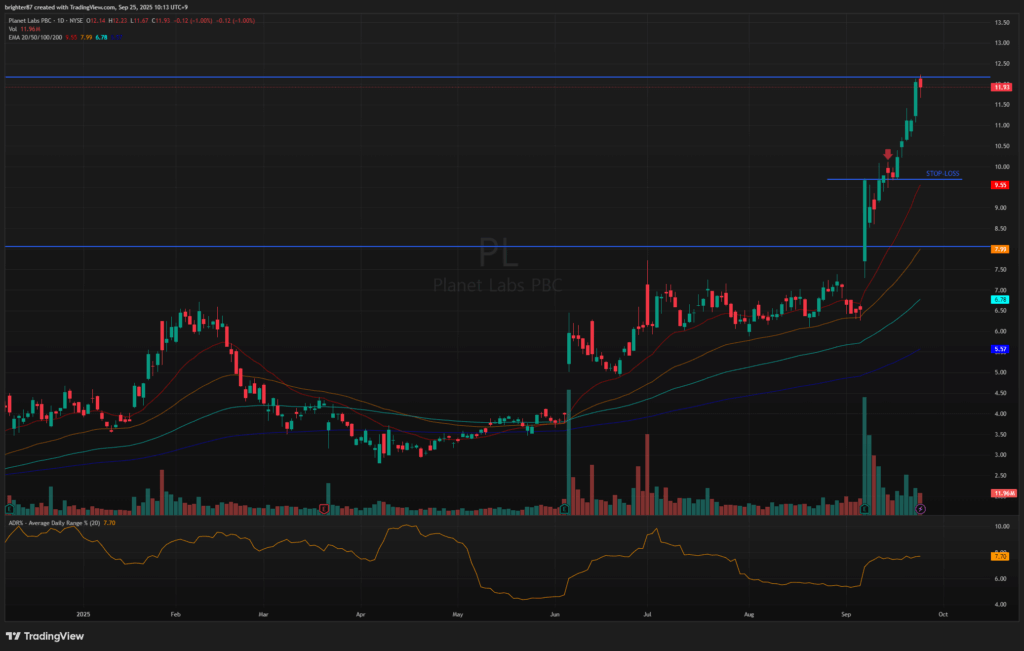This screenshot has height=651, width=1024.
Task: Click the blue 5.57 tag on price axis
Action: (1000, 349)
